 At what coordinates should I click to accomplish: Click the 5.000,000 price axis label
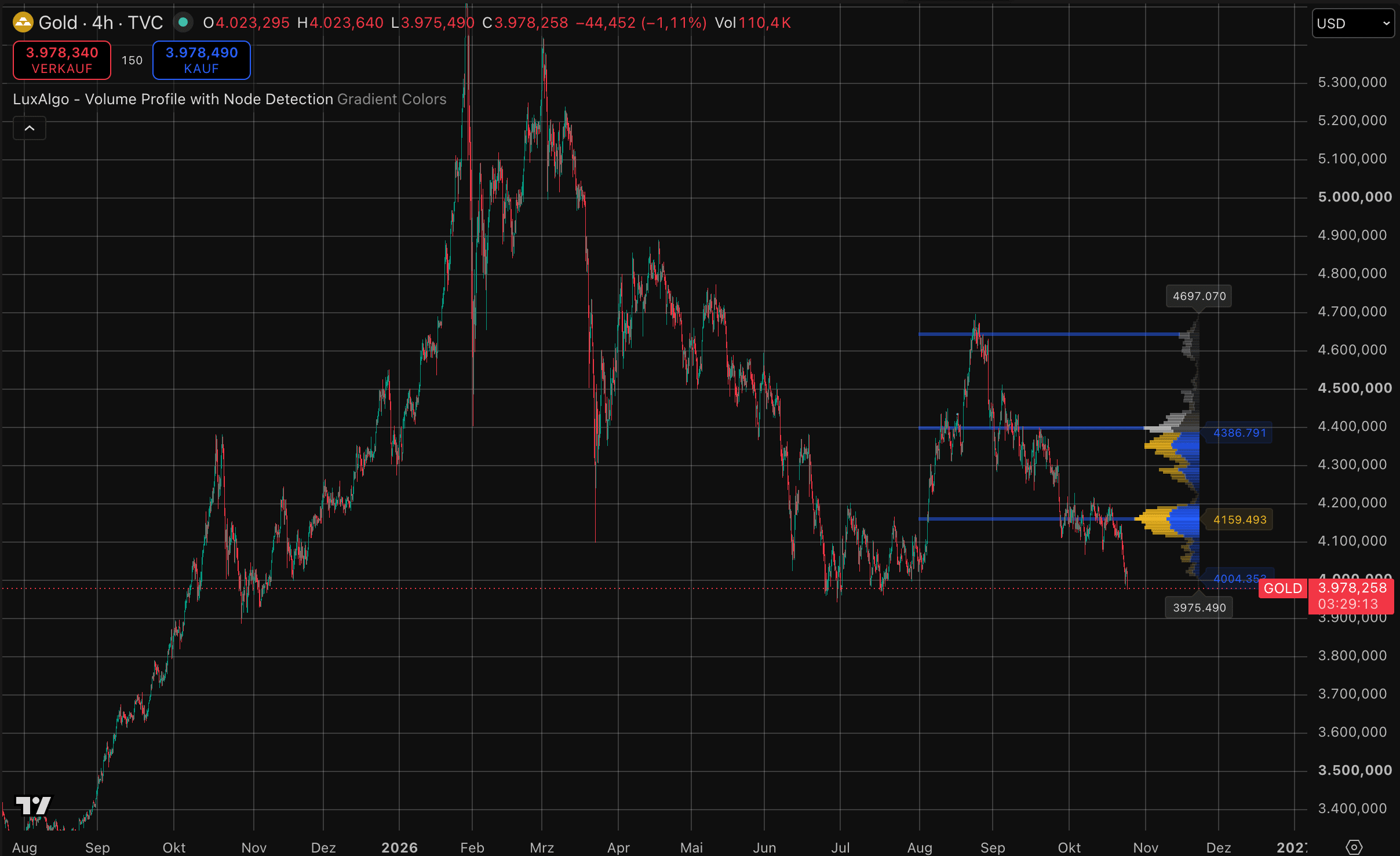pyautogui.click(x=1355, y=197)
